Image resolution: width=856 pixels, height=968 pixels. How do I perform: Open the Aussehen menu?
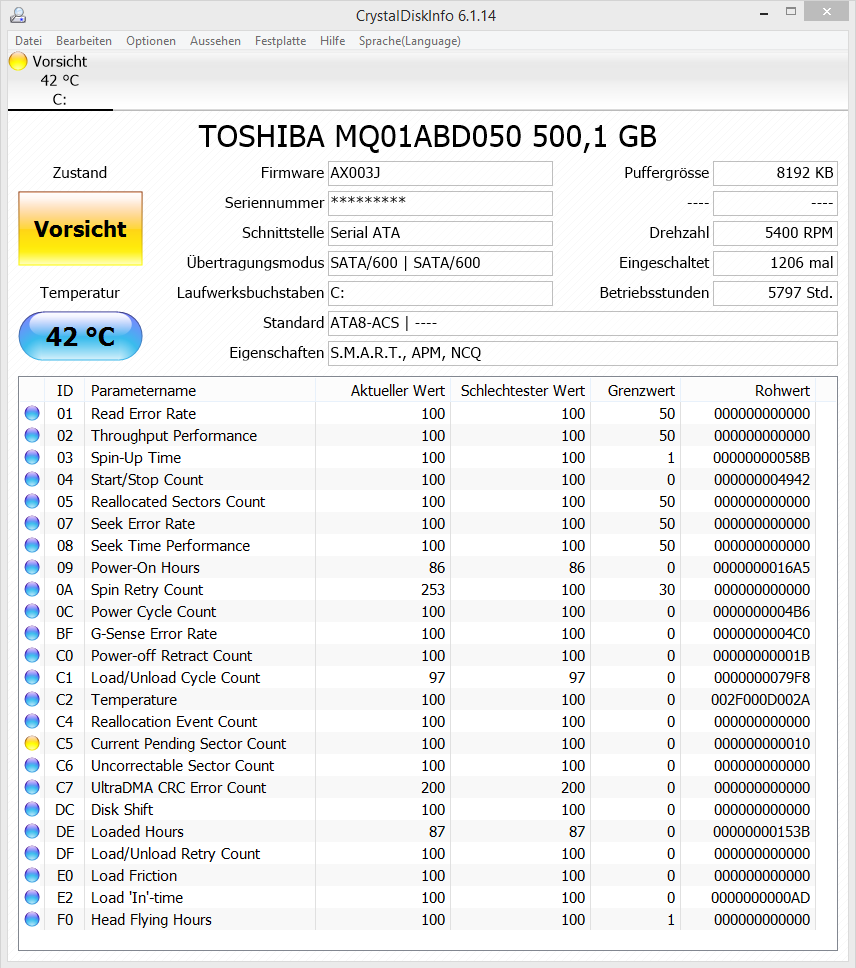(x=215, y=41)
